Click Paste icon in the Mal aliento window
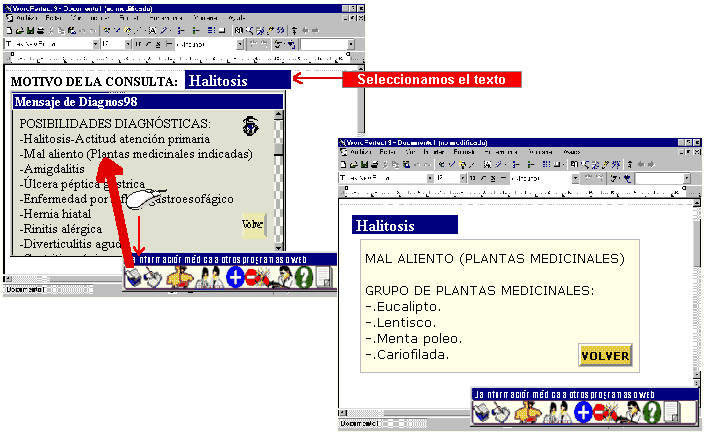Screen dimensions: 705x432 (x=406, y=165)
